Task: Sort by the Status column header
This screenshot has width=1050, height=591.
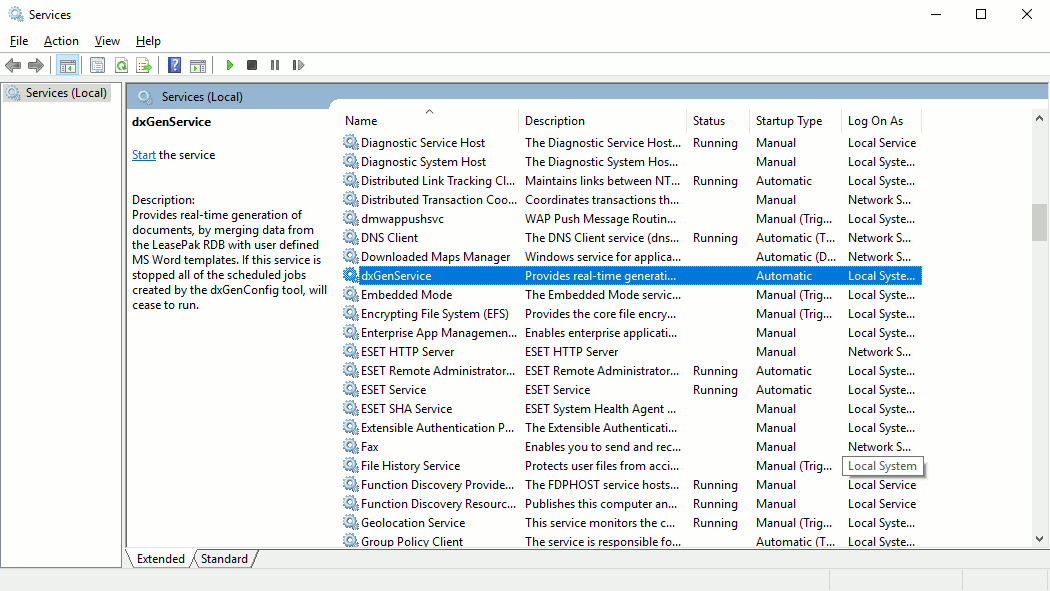Action: (x=718, y=120)
